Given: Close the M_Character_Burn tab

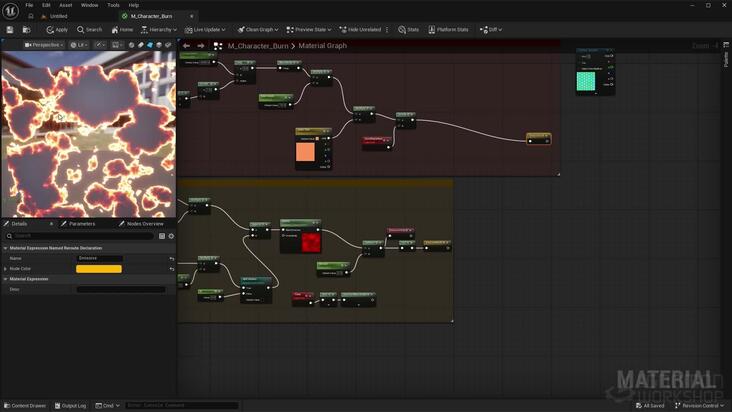Looking at the screenshot, I should tap(191, 16).
